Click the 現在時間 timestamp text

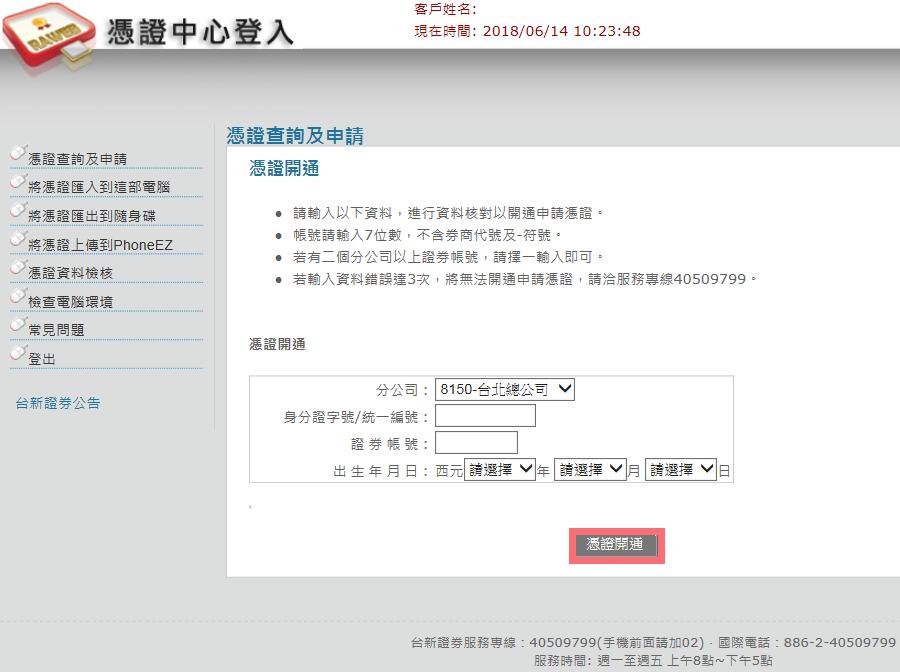coord(527,31)
